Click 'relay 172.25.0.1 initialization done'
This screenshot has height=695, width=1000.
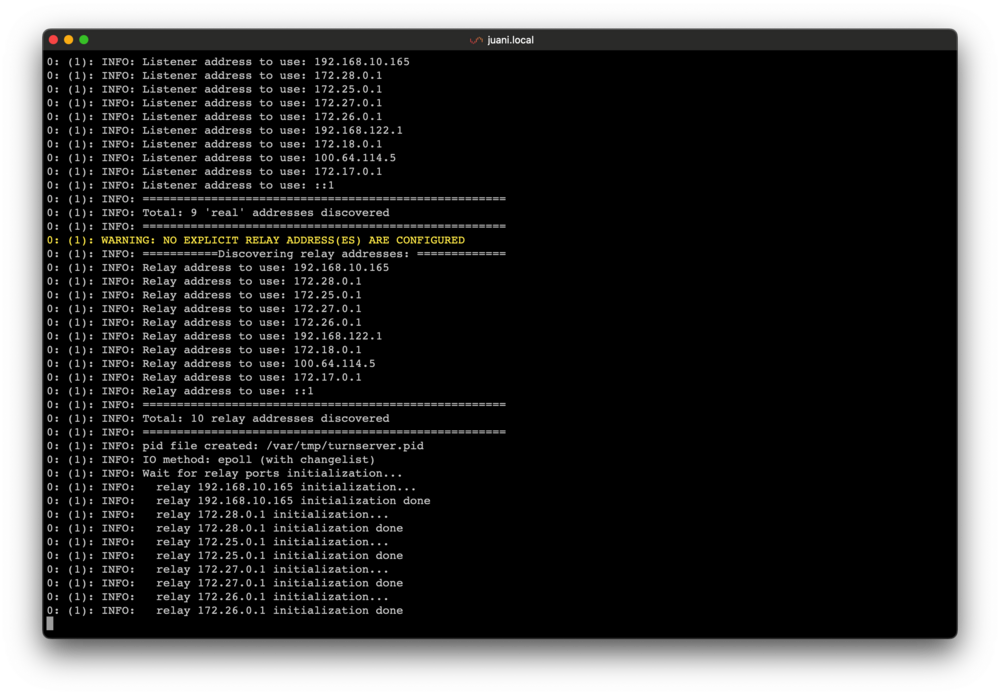[x=279, y=556]
